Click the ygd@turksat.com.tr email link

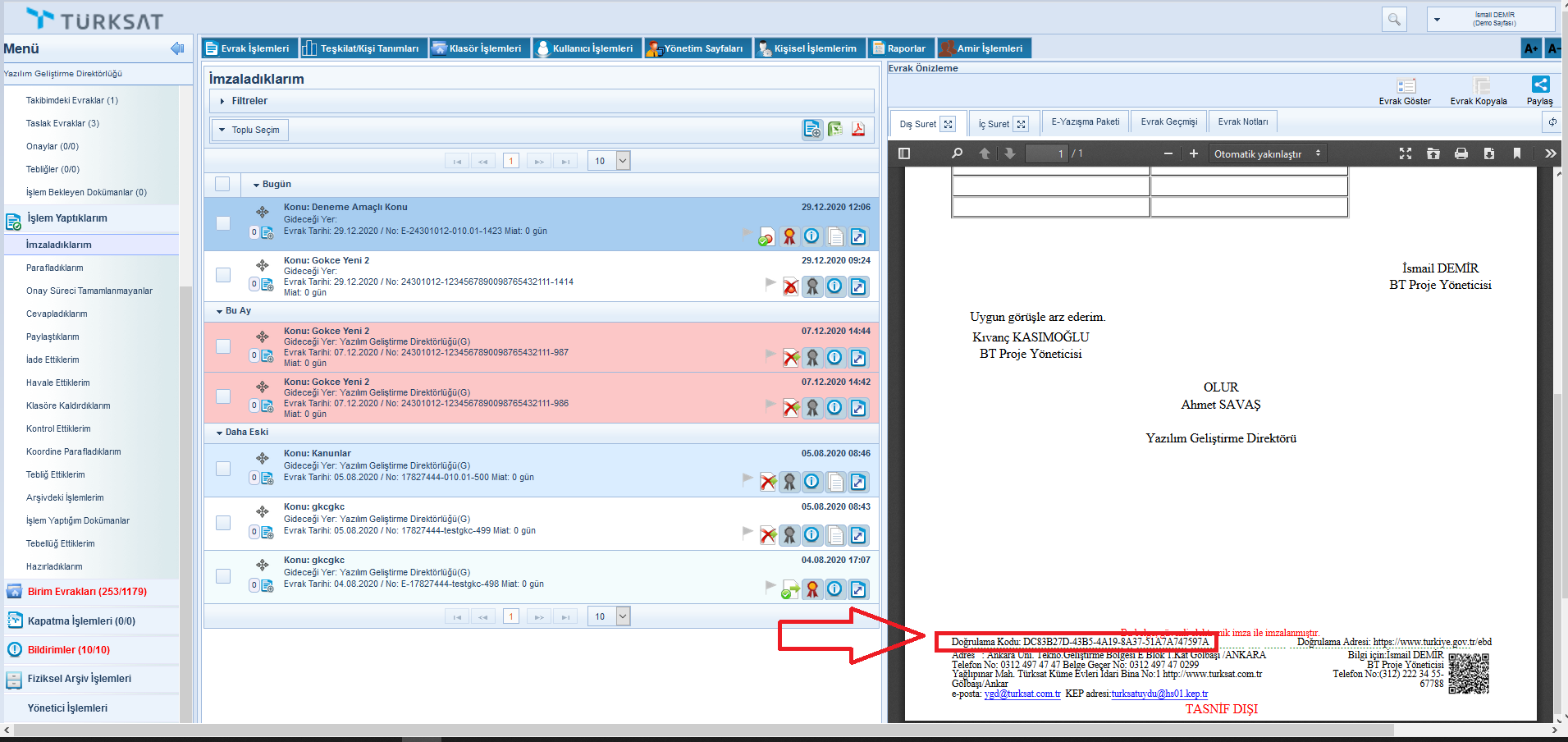[1022, 694]
